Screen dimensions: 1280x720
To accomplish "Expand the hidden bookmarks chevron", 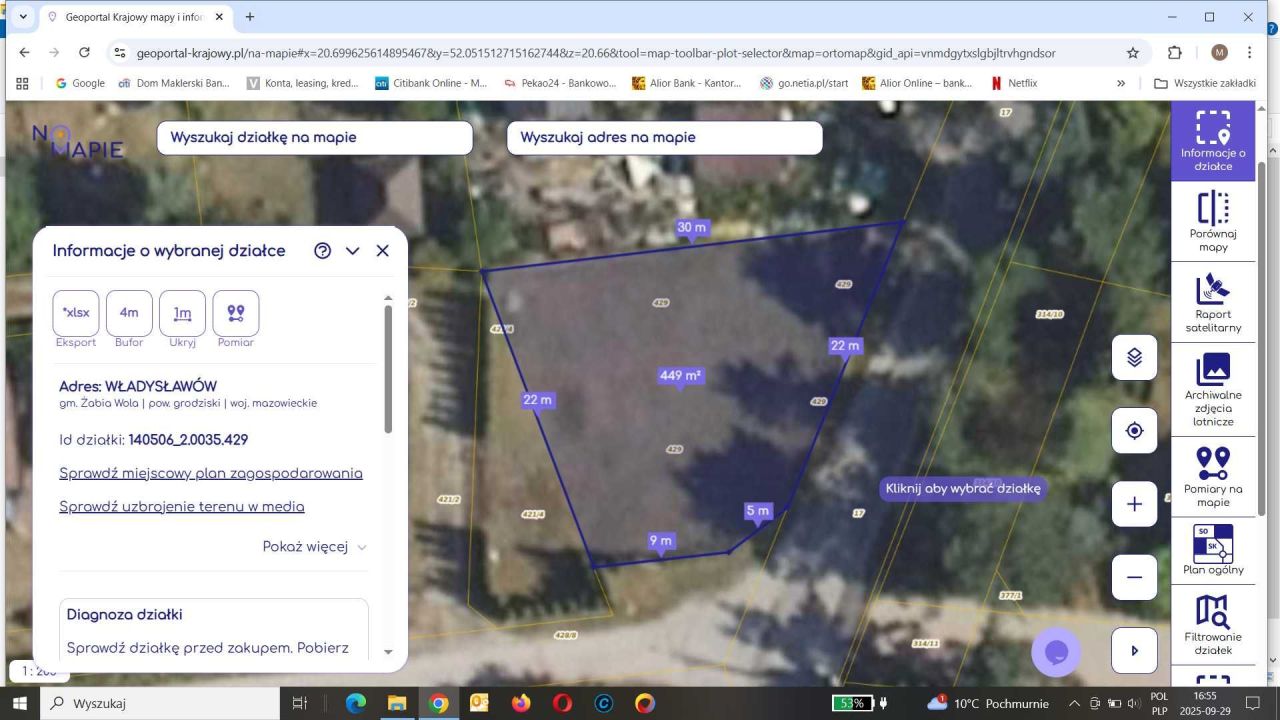I will coord(1121,83).
